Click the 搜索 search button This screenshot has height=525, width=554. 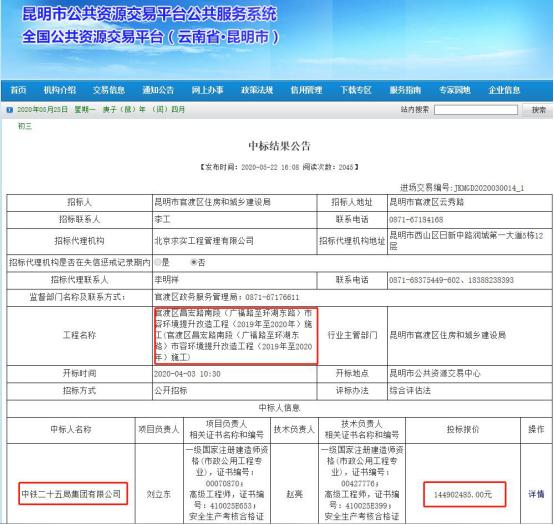click(539, 110)
